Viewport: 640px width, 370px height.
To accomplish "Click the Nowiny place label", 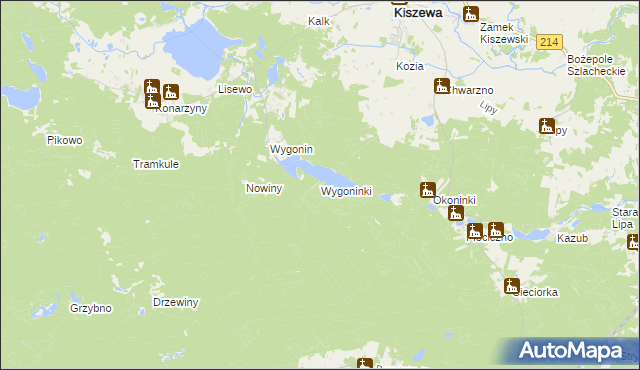I will [x=264, y=188].
